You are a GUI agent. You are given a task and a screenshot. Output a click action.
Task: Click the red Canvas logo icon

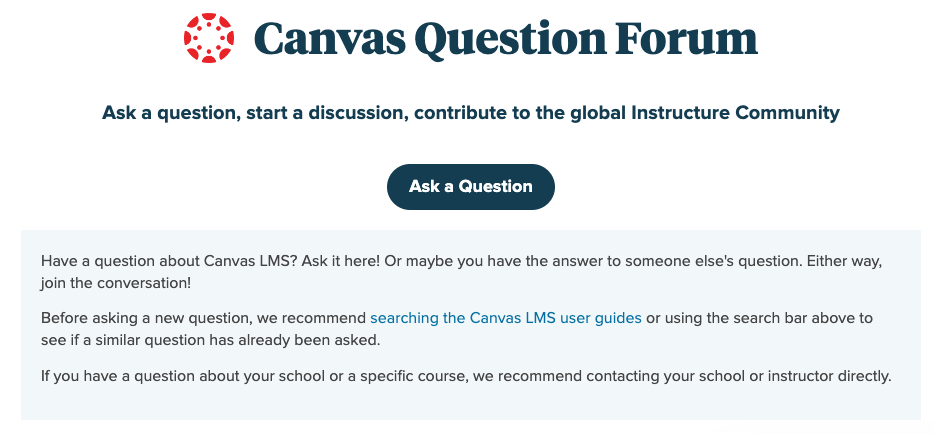(x=208, y=38)
